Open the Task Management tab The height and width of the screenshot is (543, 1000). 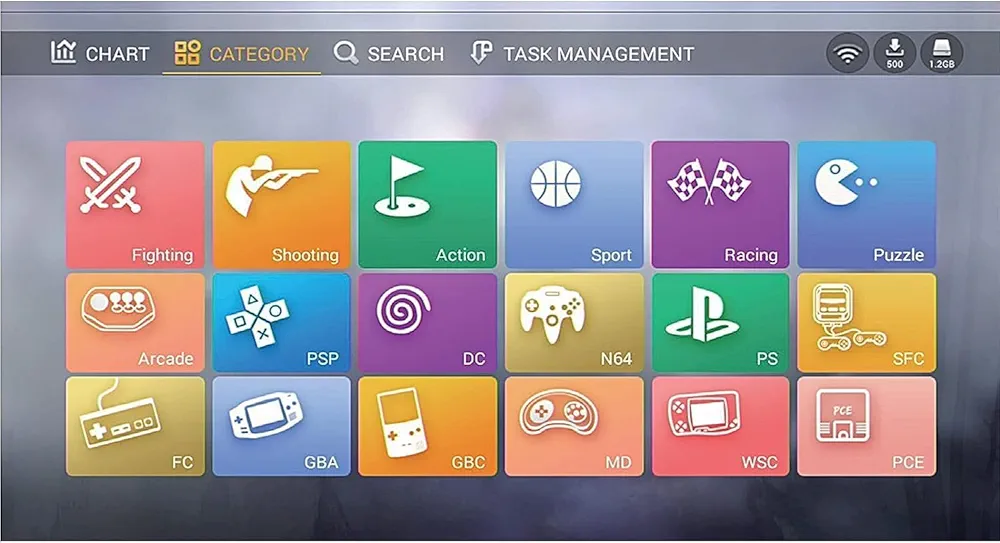pyautogui.click(x=582, y=54)
